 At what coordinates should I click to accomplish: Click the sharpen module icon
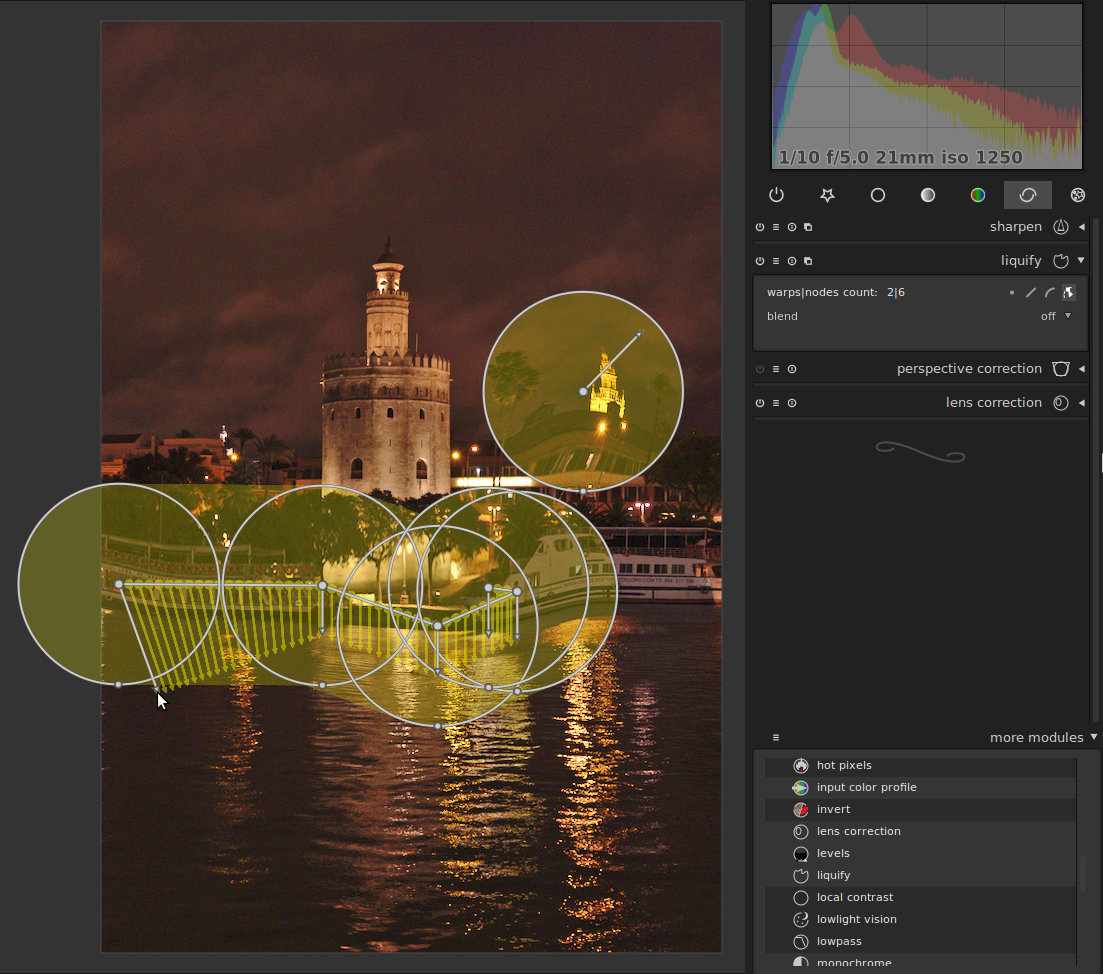[1061, 226]
